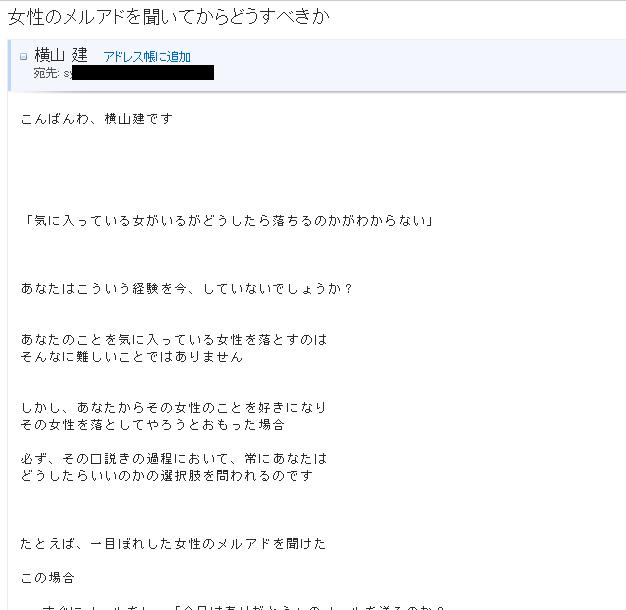Click the line その女性を落としてやろうとおもった場合
Viewport: 626px width, 610px height.
coord(153,424)
